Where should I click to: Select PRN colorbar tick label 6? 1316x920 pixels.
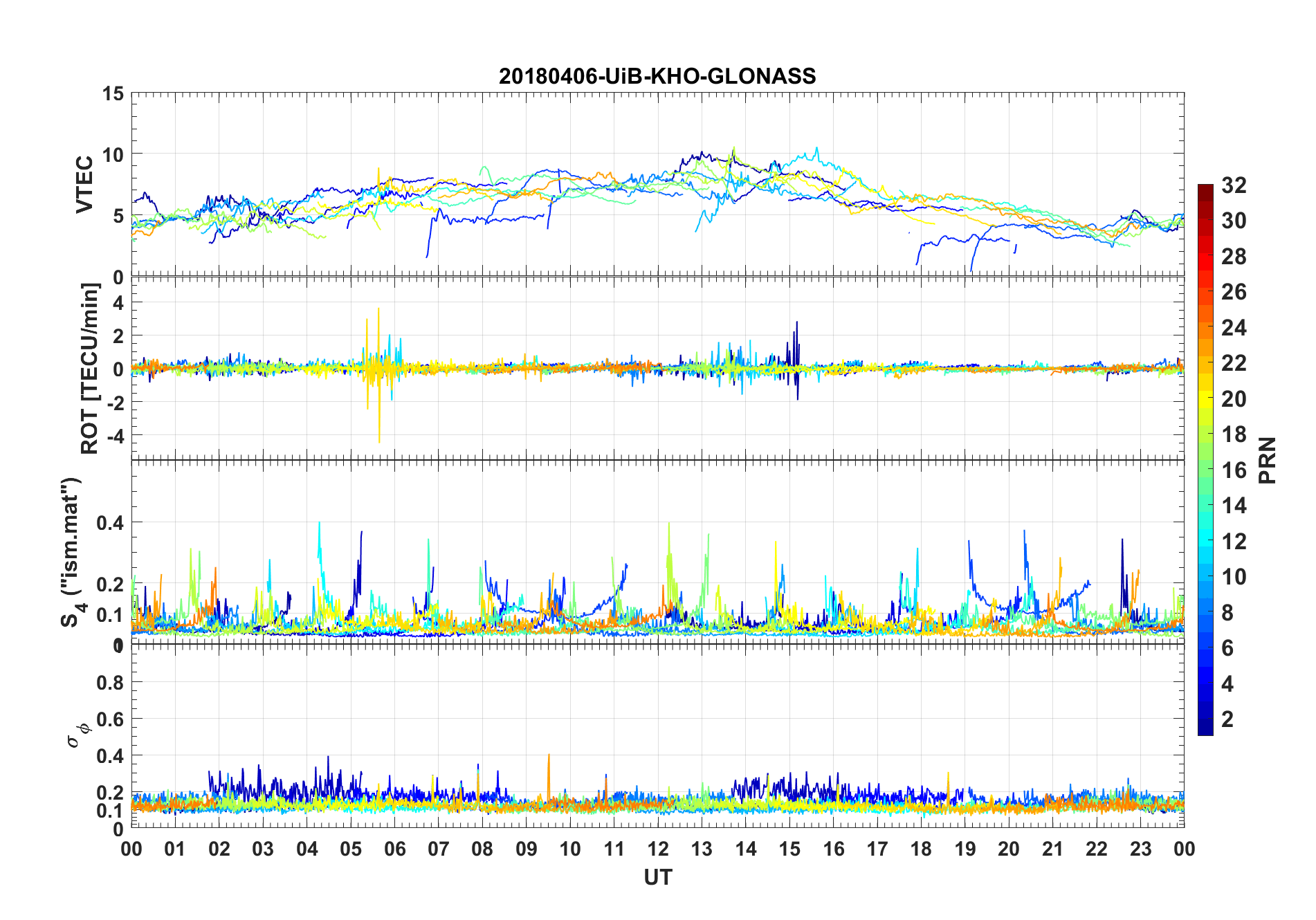(1227, 648)
